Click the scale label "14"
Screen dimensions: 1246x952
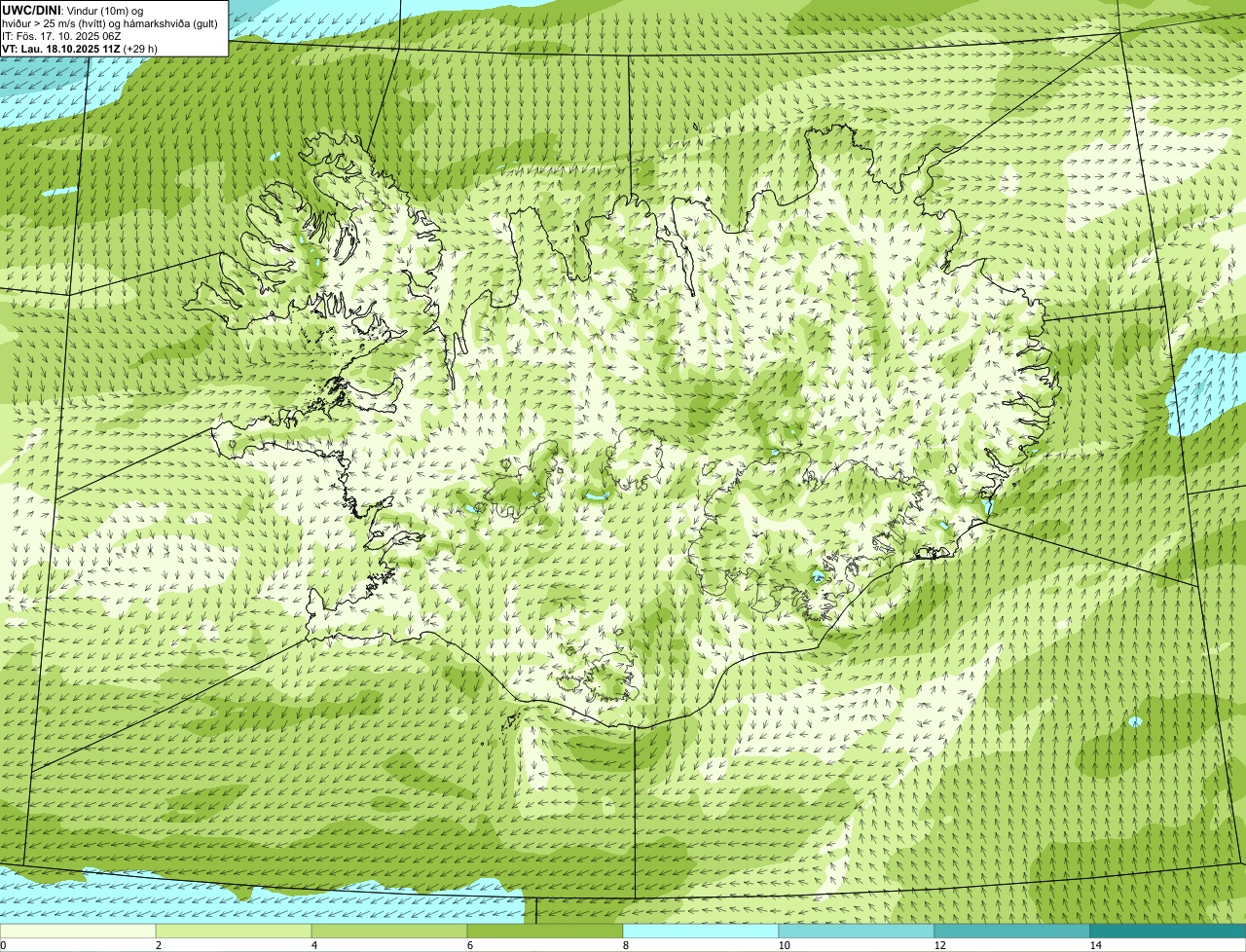pyautogui.click(x=1095, y=945)
